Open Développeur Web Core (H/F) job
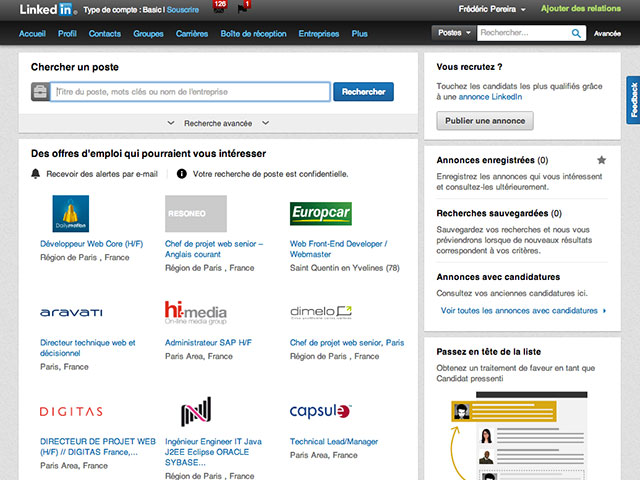The height and width of the screenshot is (480, 640). [x=91, y=244]
